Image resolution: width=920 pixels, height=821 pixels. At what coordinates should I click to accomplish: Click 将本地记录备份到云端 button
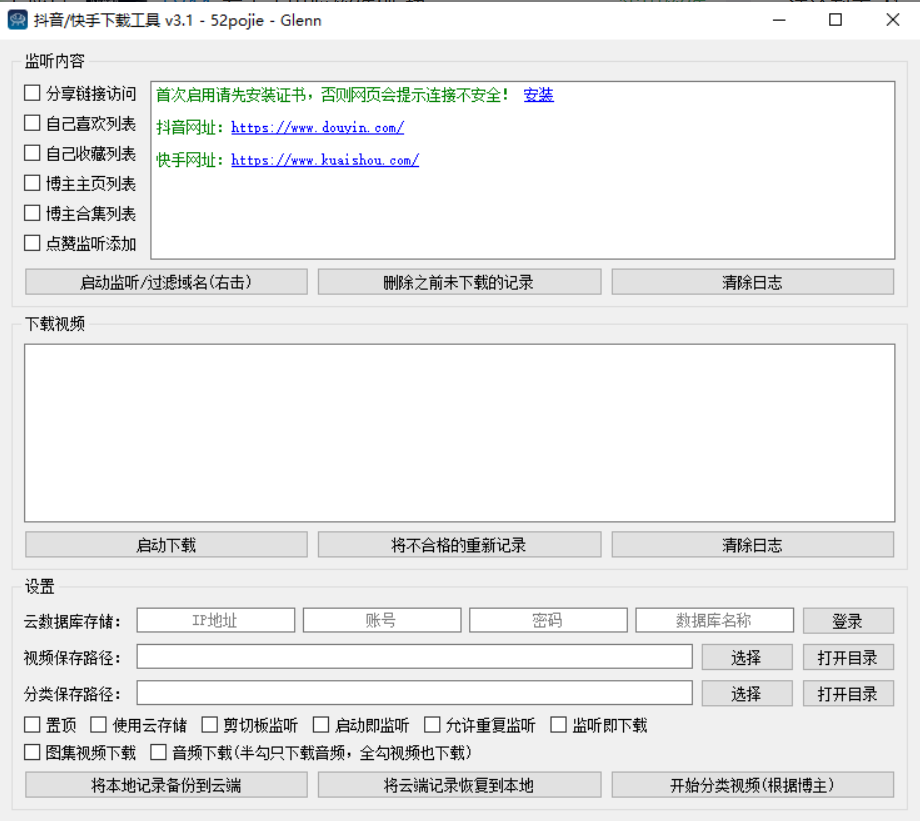click(x=166, y=785)
